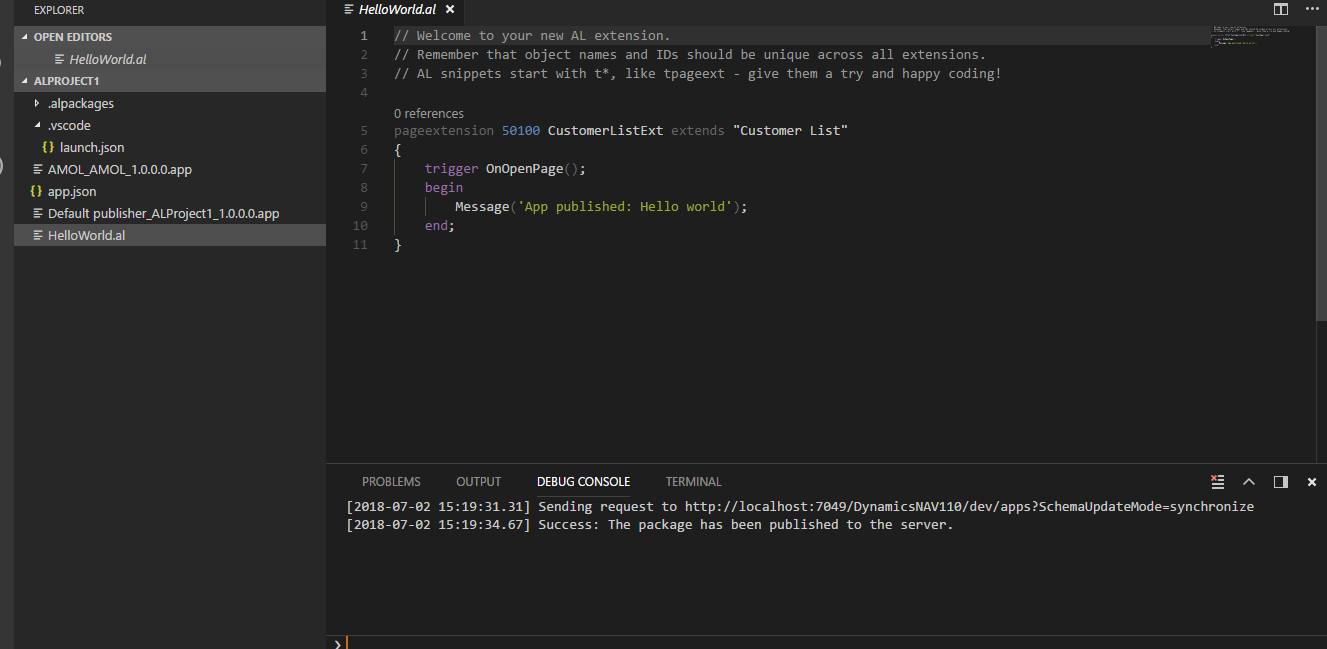Screen dimensions: 1327x649
Task: Move panel to the right side
Action: (1280, 482)
